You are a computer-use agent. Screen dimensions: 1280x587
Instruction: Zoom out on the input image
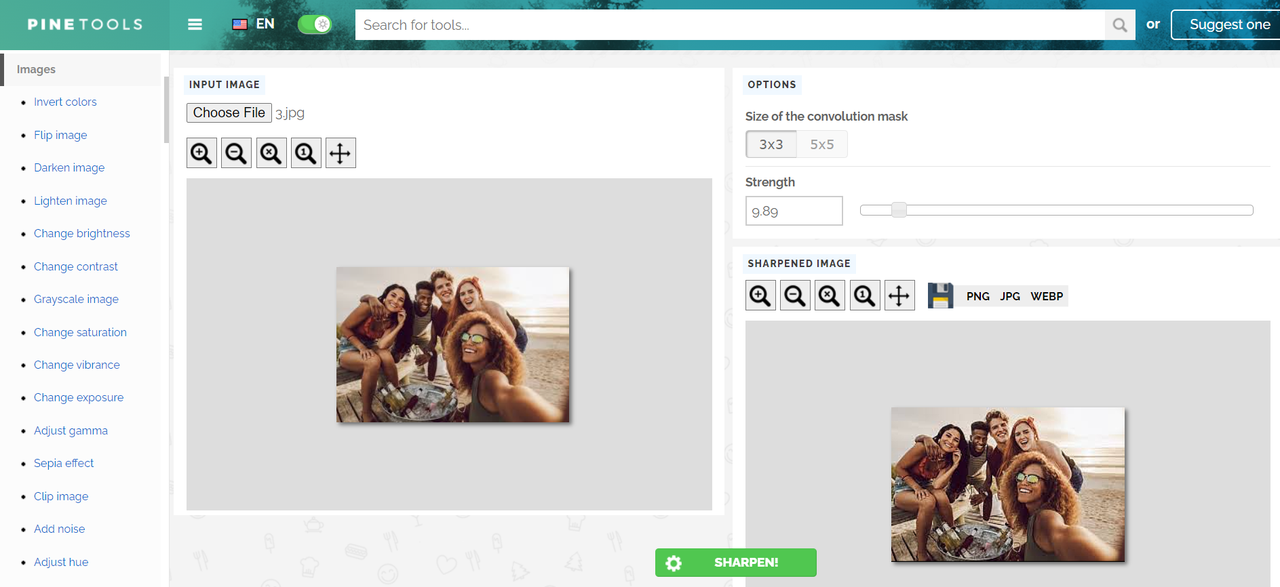[x=236, y=153]
